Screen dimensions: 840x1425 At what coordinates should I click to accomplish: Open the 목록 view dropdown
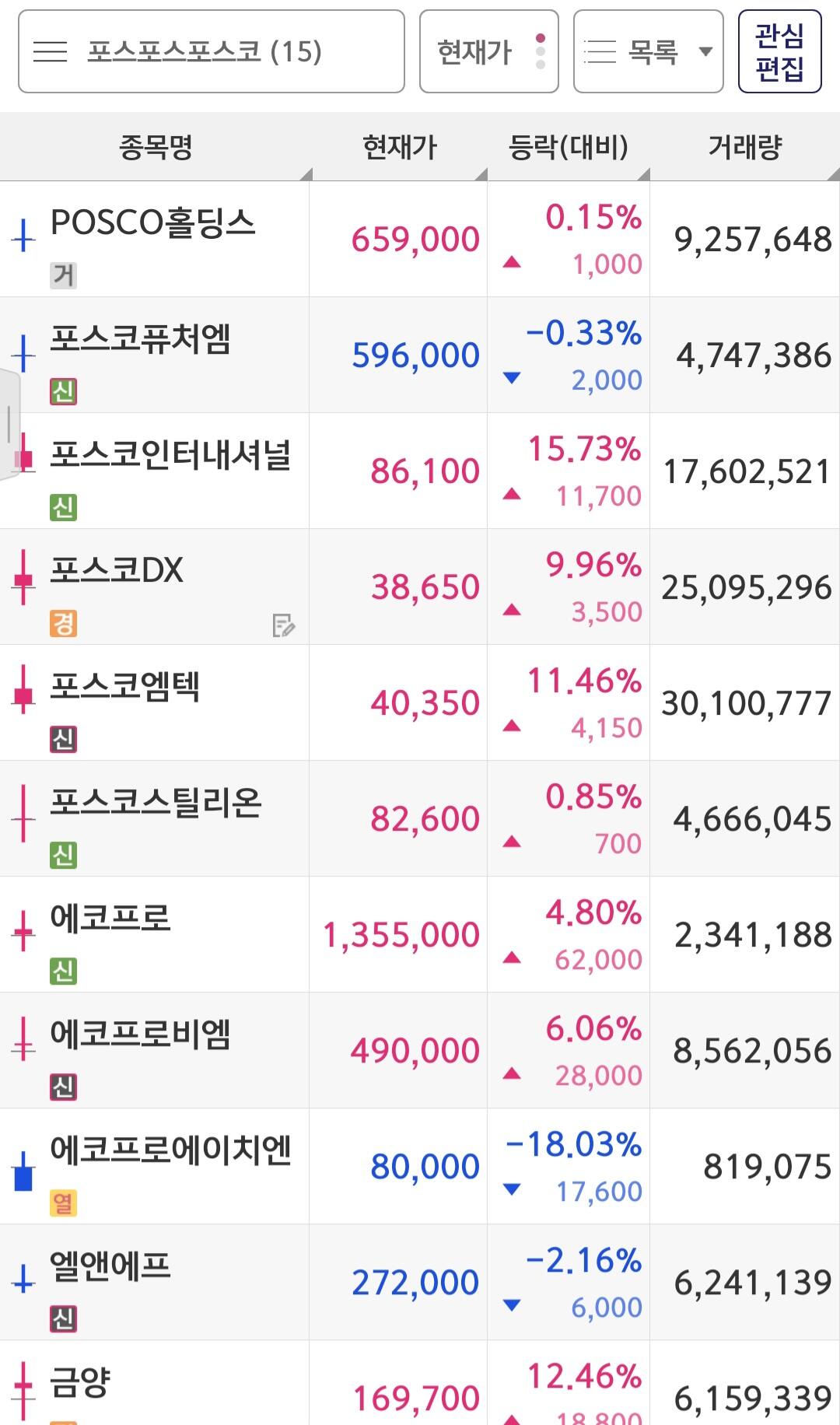648,52
